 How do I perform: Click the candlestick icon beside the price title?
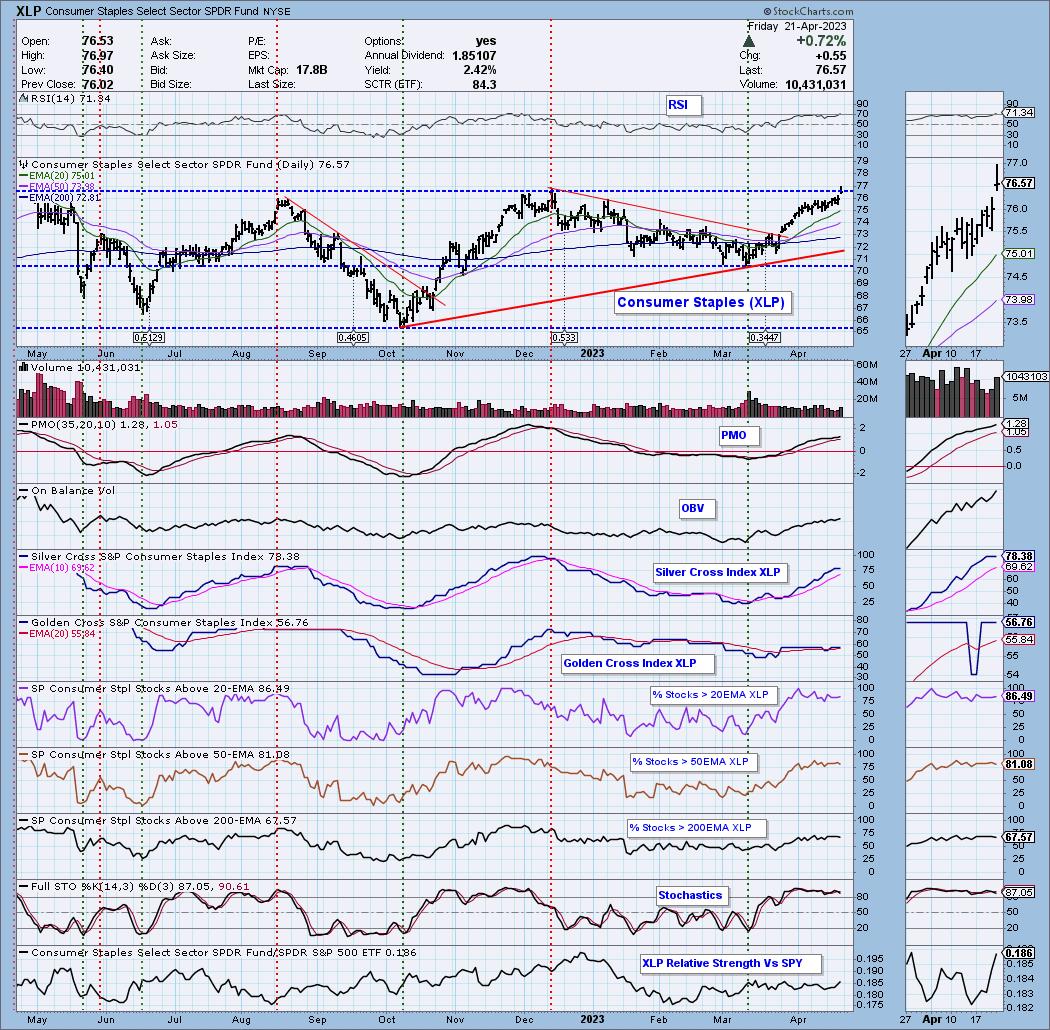point(23,164)
